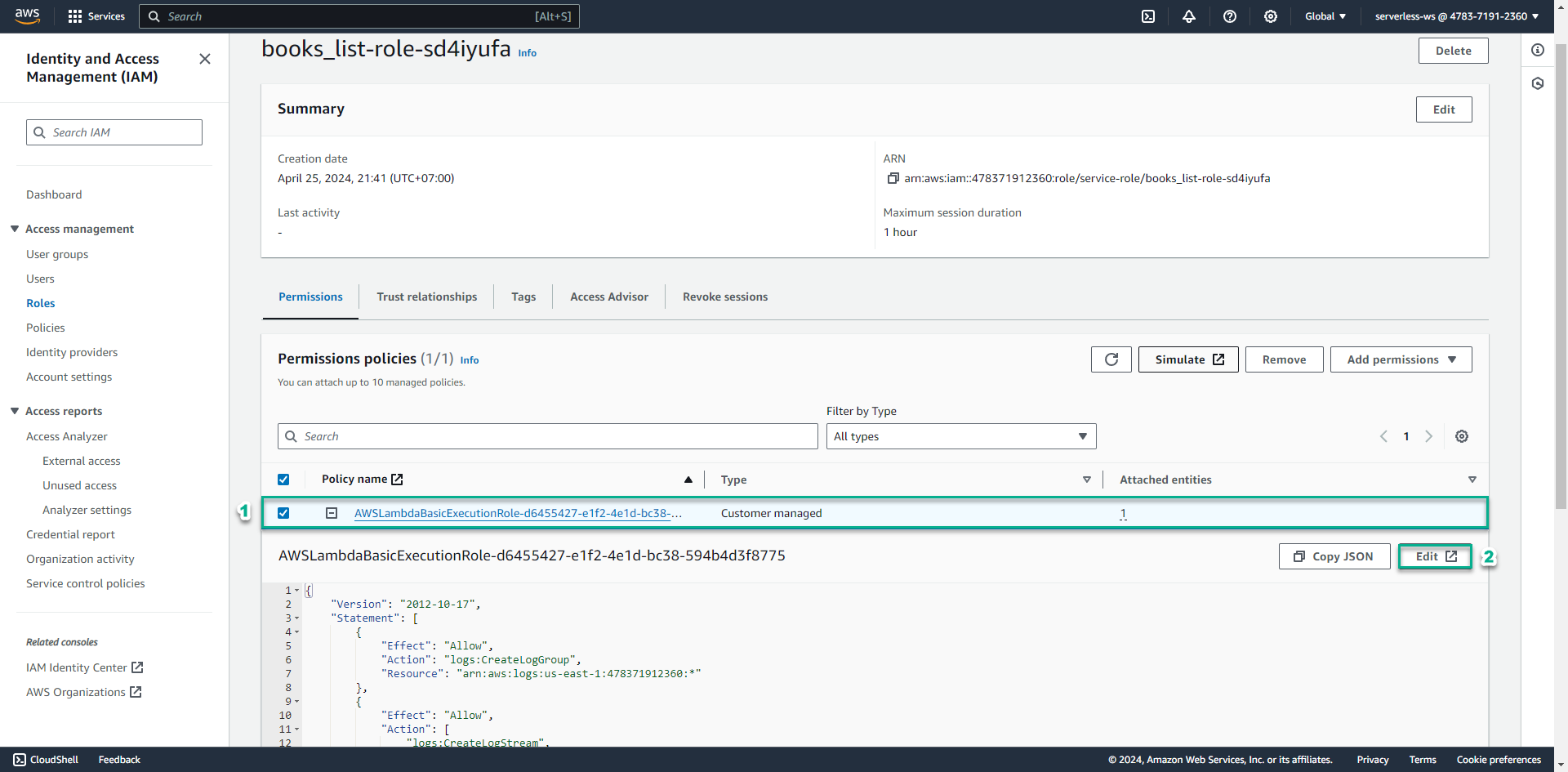
Task: Copy the role ARN with the copy icon
Action: 893,178
